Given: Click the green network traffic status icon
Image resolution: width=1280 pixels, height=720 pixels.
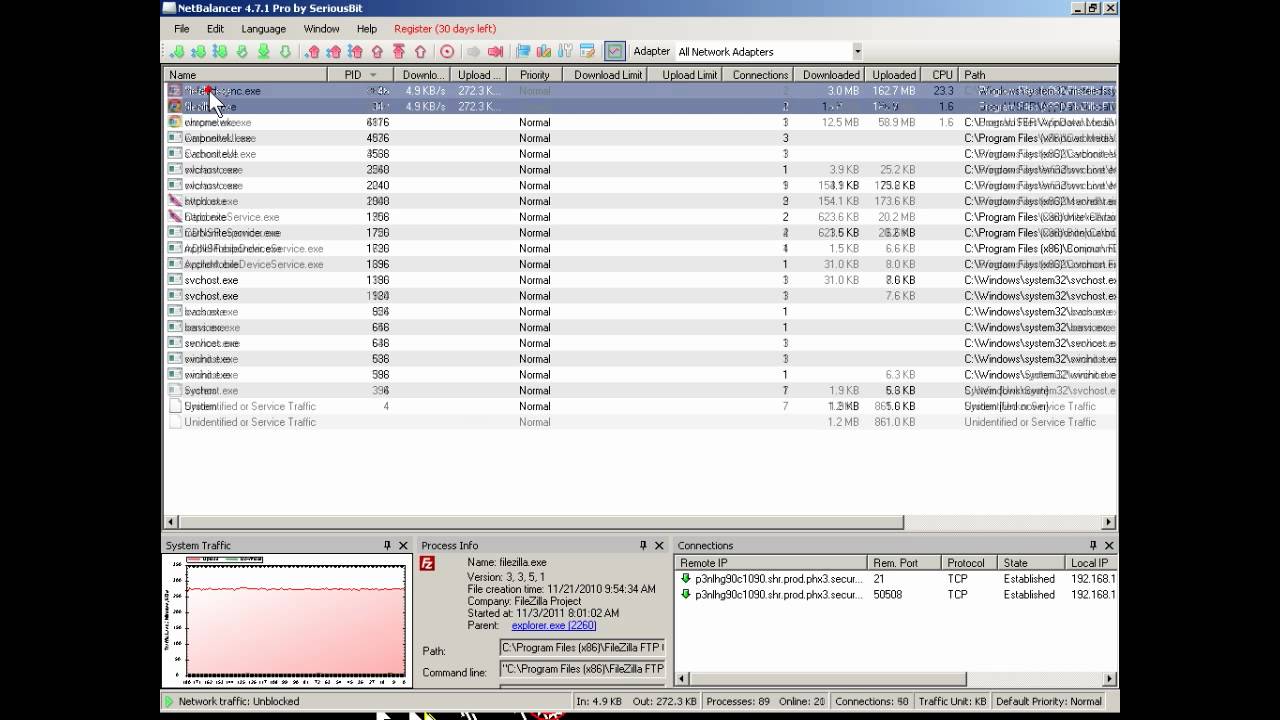Looking at the screenshot, I should (x=169, y=702).
